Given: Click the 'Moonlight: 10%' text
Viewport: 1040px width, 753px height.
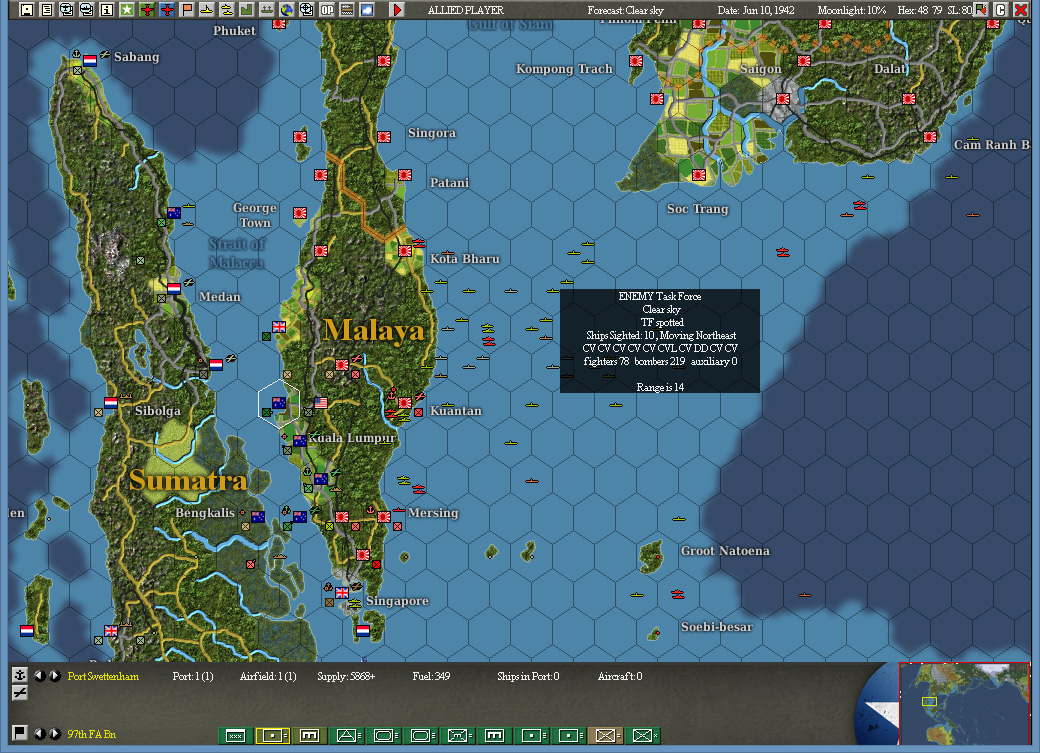Looking at the screenshot, I should (852, 10).
